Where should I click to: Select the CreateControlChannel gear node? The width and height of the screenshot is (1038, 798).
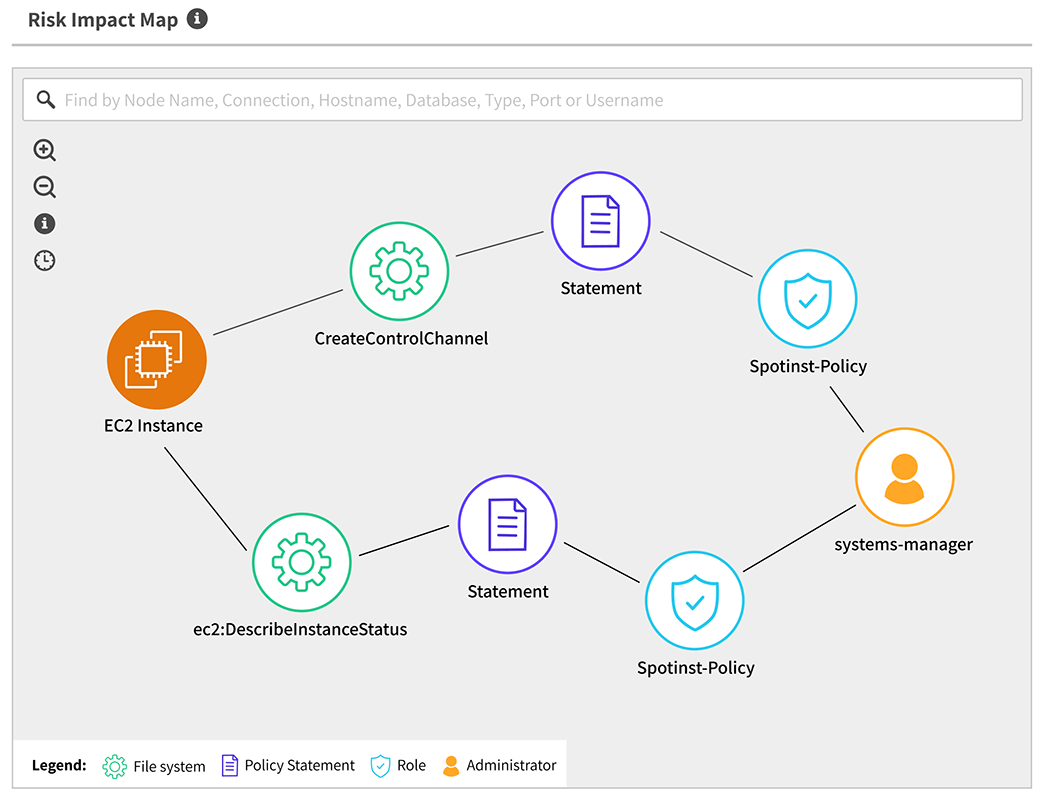tap(399, 270)
